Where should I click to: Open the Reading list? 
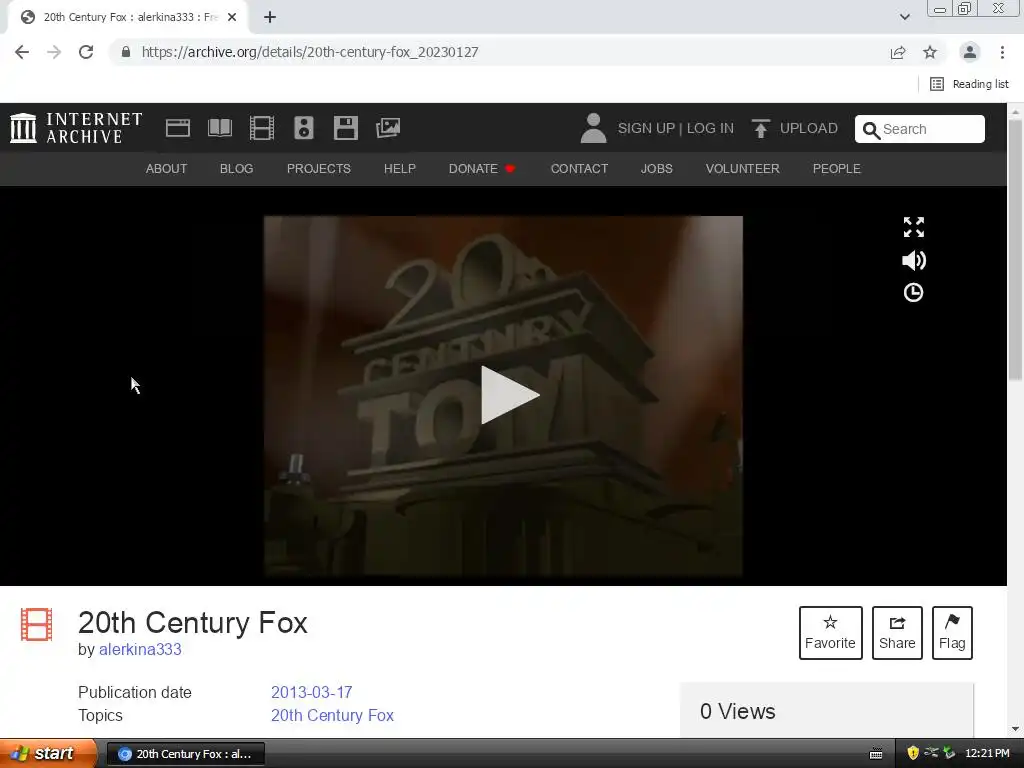(969, 84)
